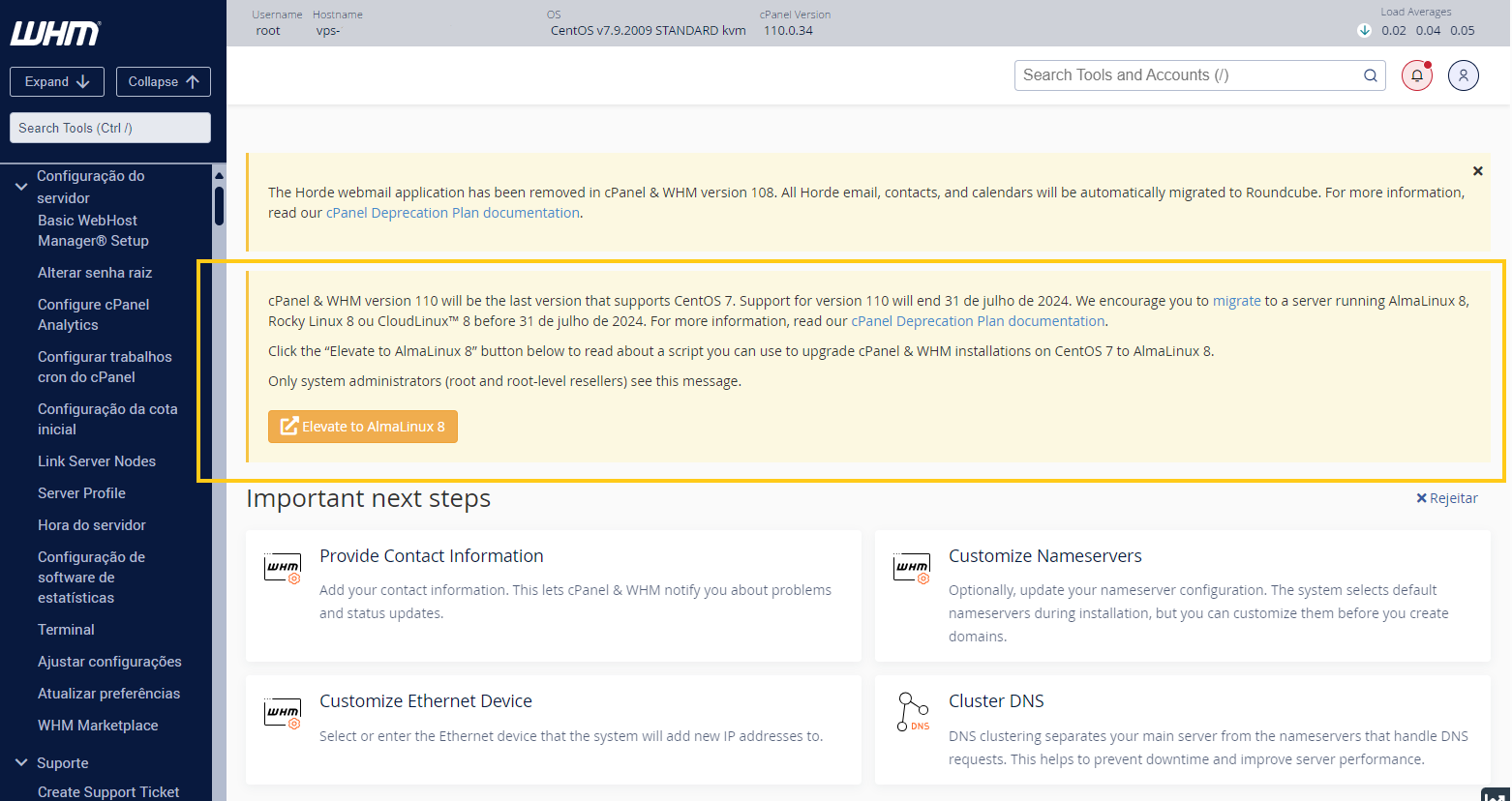Open Hora do servidor
The width and height of the screenshot is (1512, 801).
pyautogui.click(x=92, y=525)
